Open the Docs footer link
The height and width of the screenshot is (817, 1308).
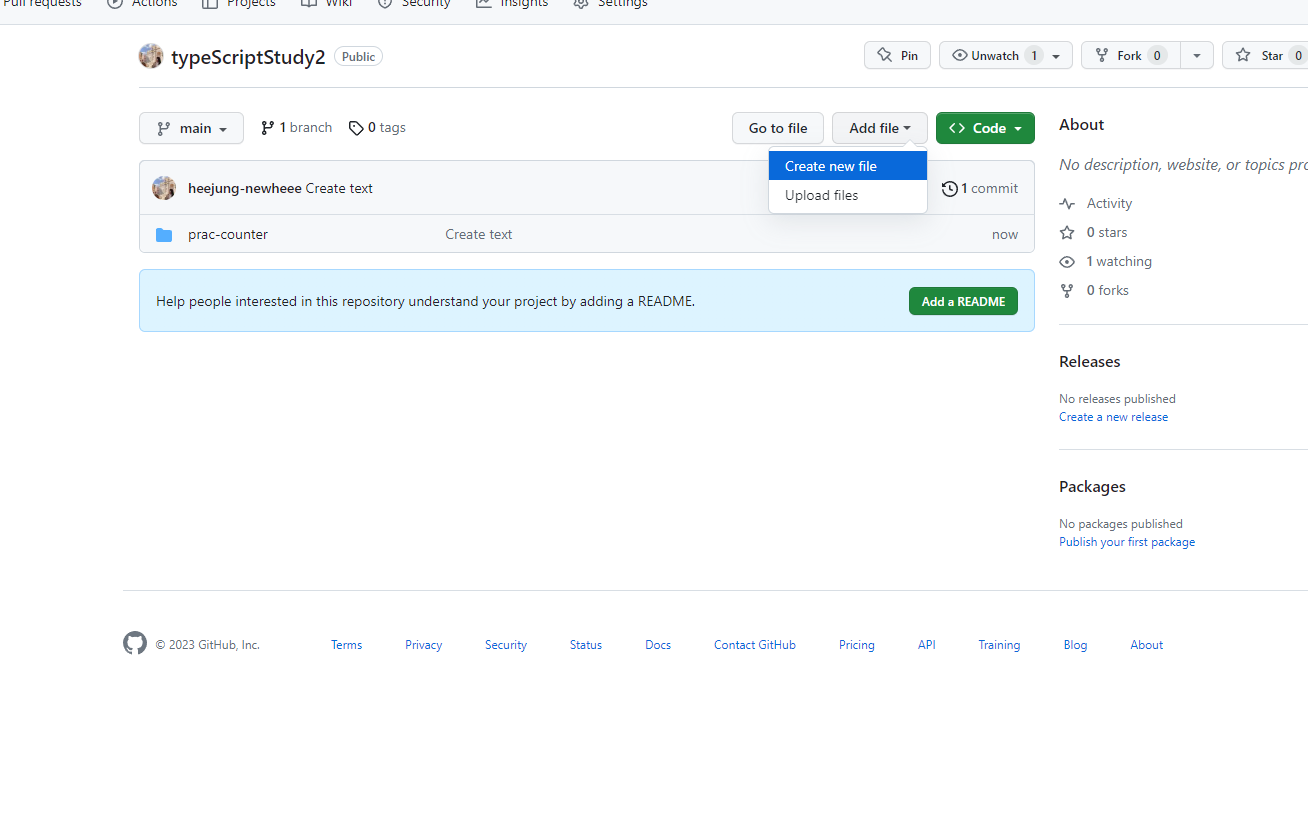click(x=658, y=645)
